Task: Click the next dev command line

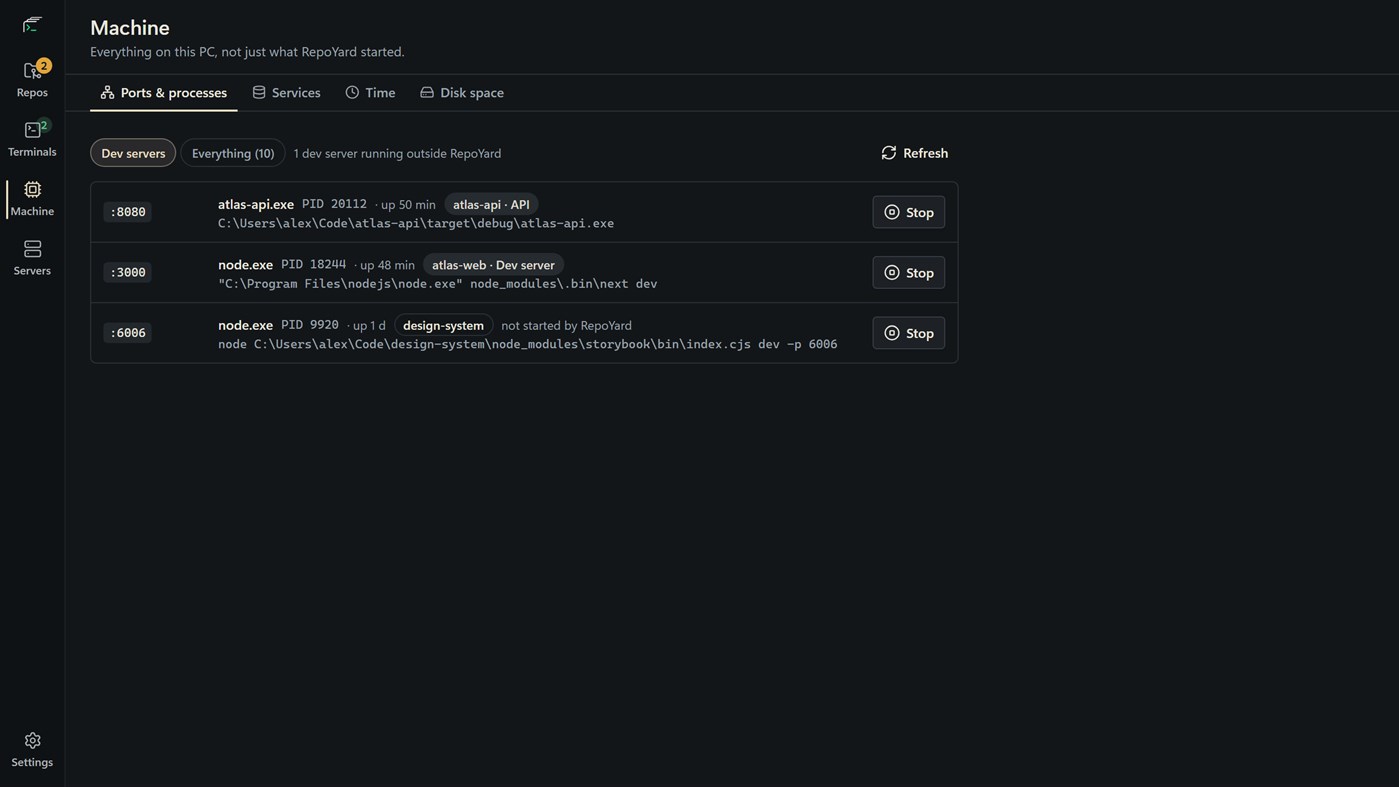Action: click(x=438, y=284)
